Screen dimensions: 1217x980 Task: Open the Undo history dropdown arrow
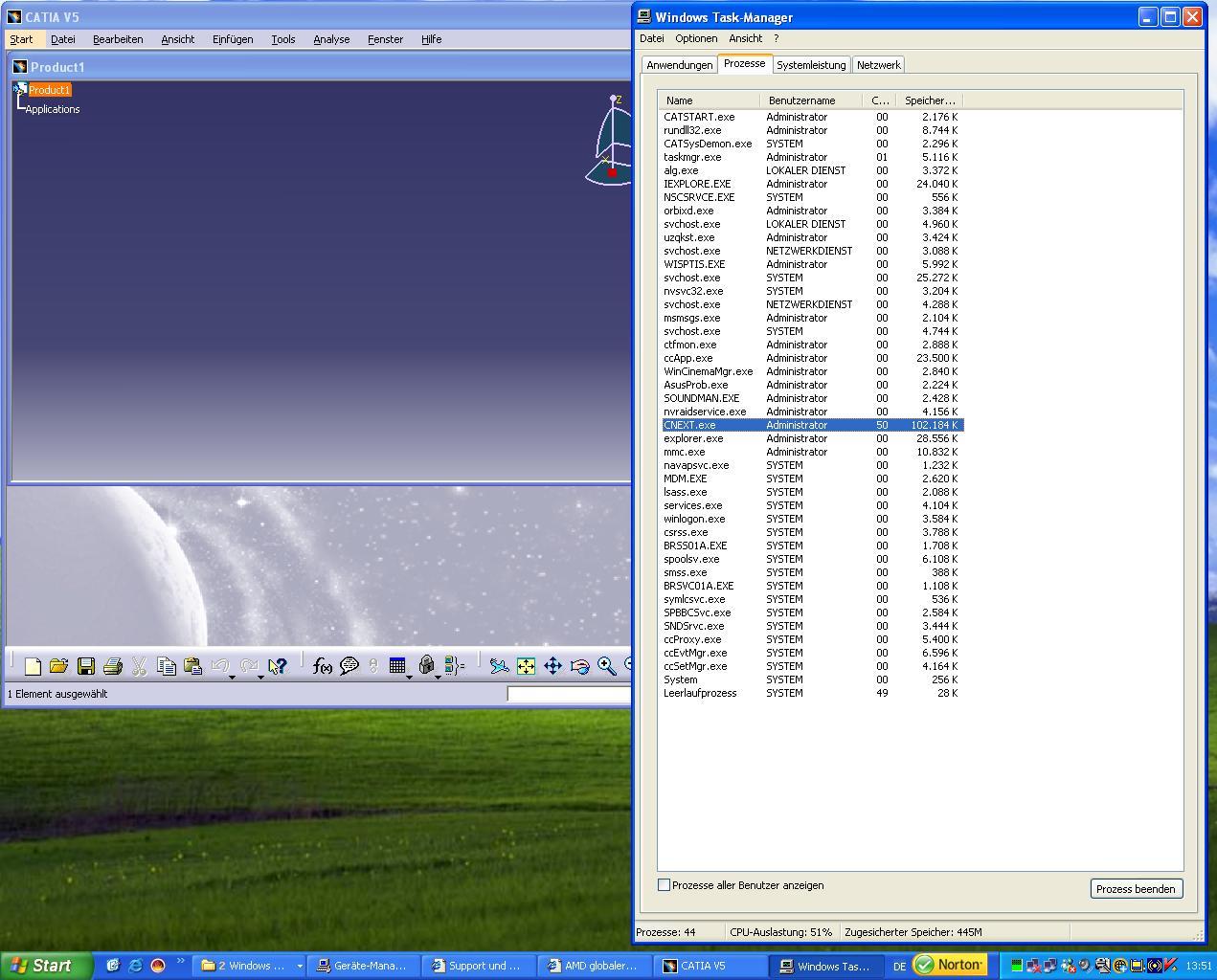click(x=233, y=677)
